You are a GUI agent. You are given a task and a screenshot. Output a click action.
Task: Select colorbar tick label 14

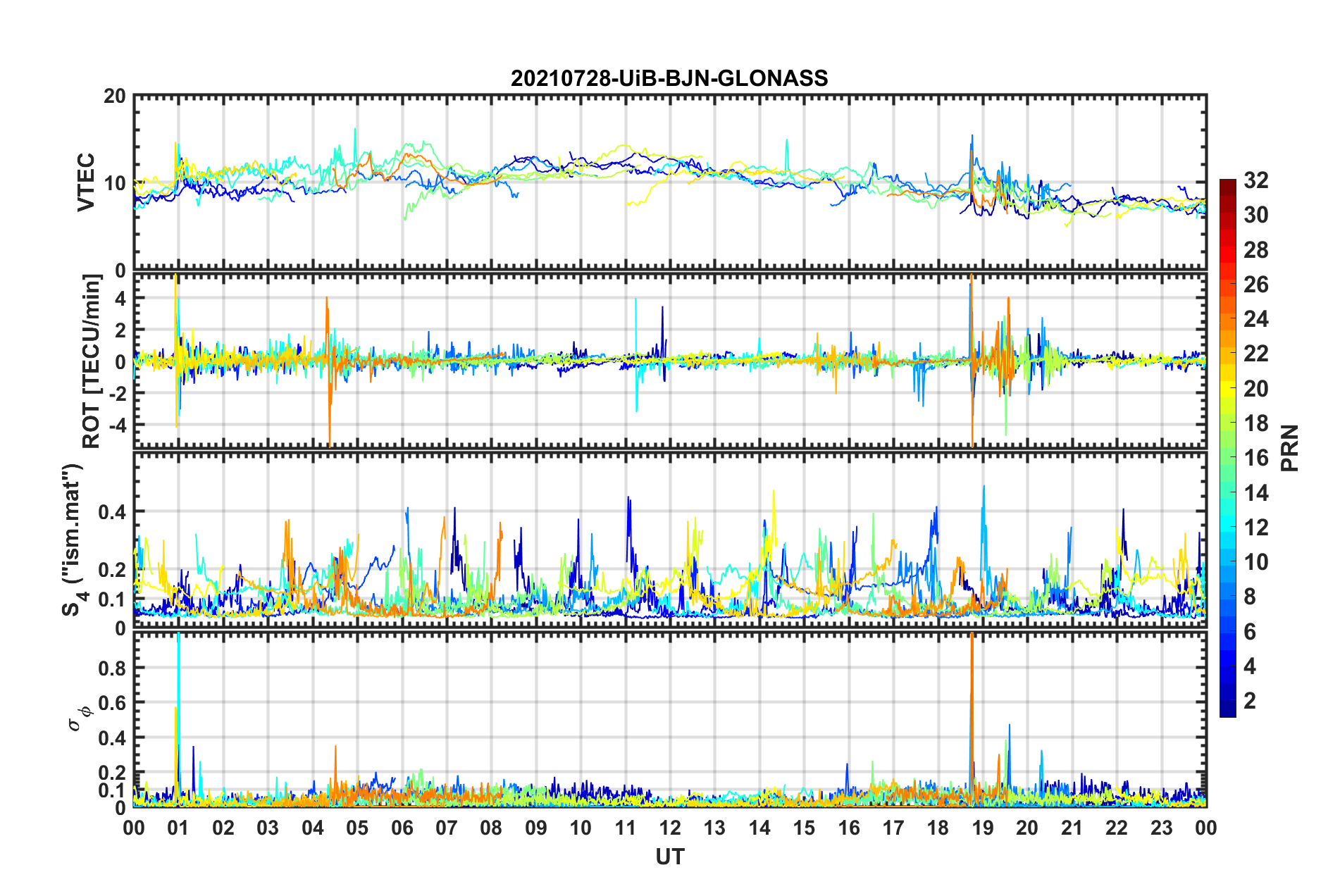pyautogui.click(x=1256, y=493)
